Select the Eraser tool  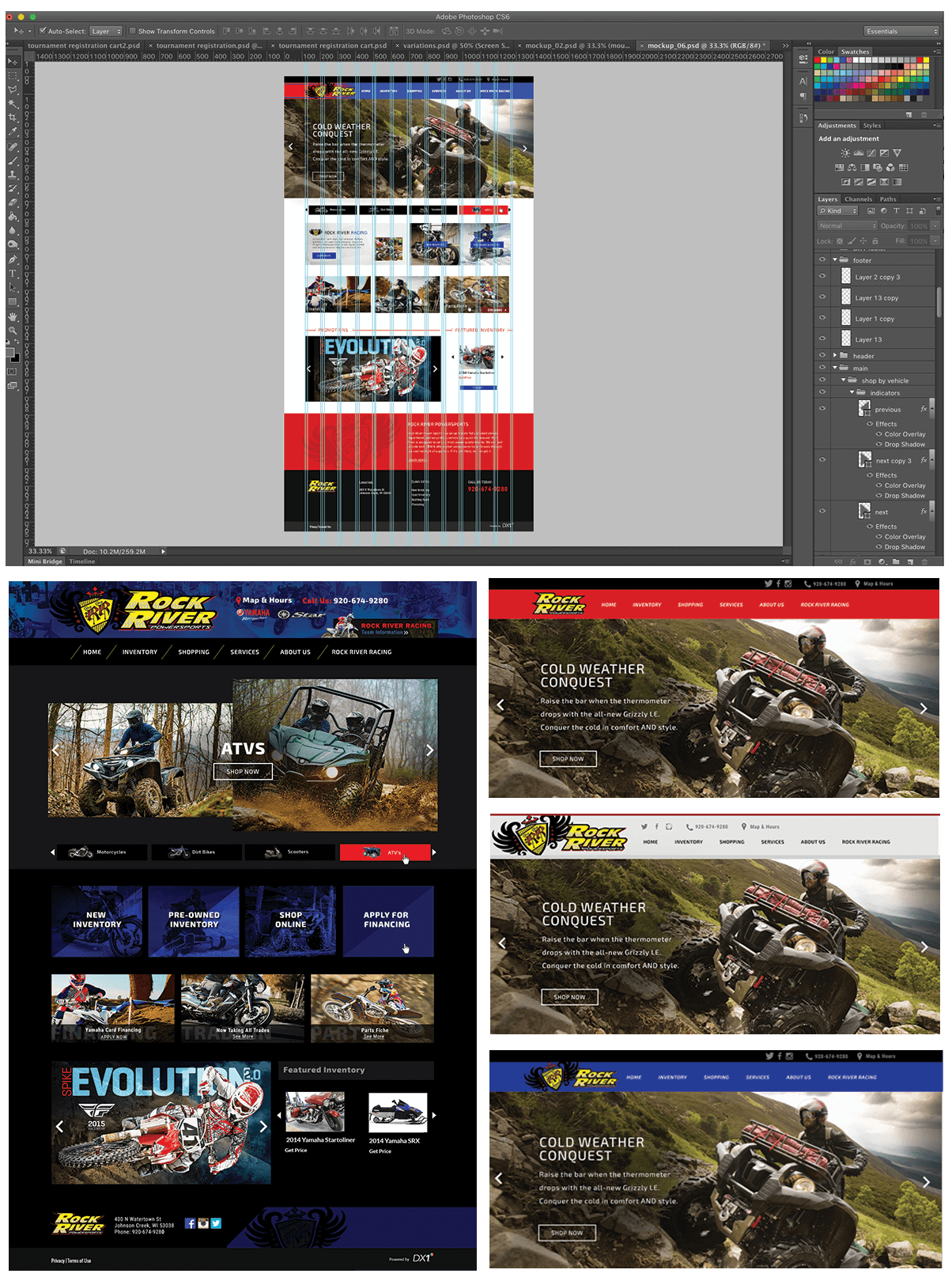[13, 202]
